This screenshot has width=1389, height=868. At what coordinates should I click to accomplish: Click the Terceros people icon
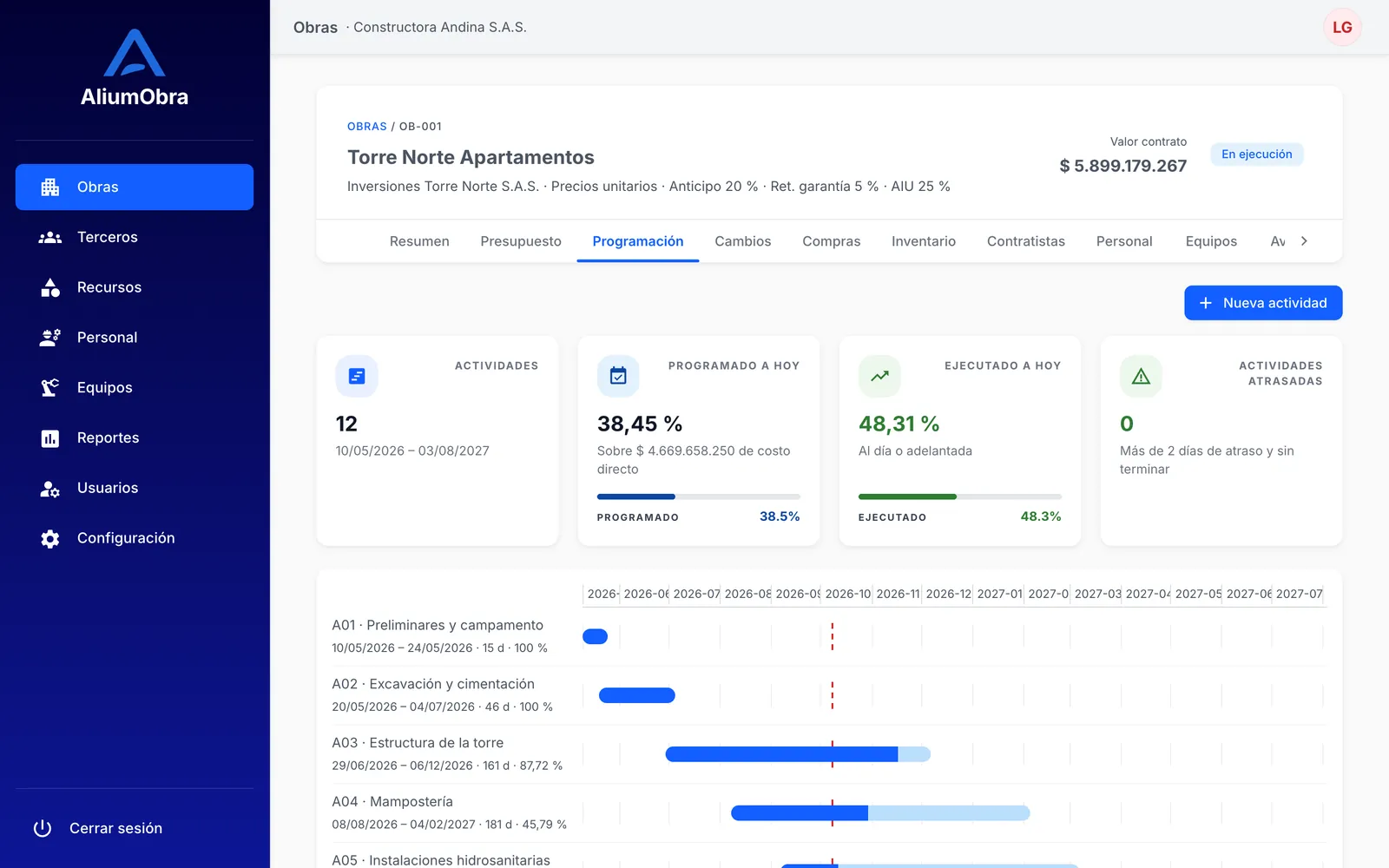pos(50,237)
